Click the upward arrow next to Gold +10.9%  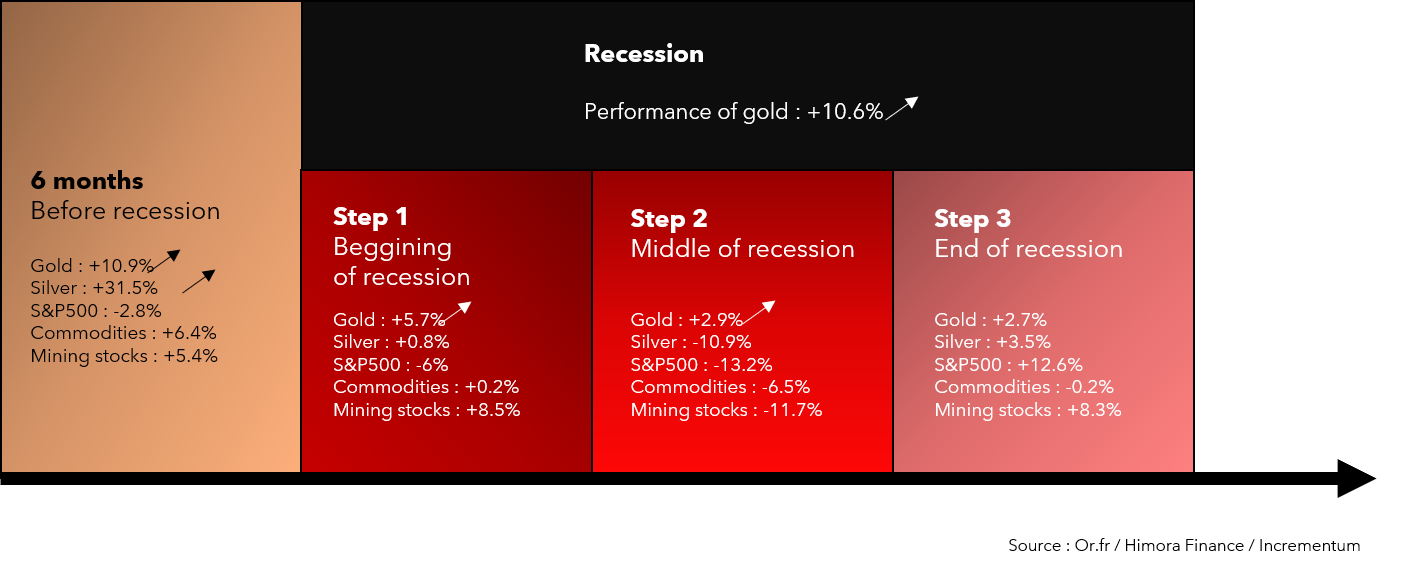point(166,261)
